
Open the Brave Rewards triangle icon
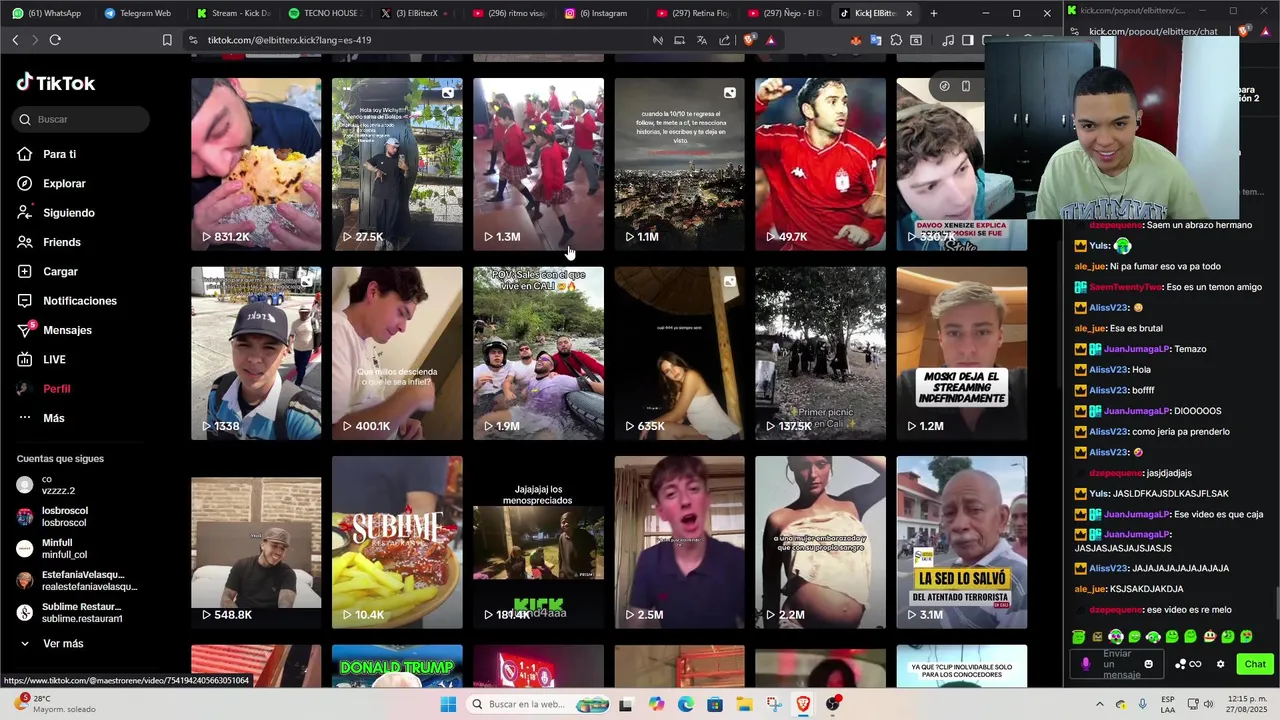pyautogui.click(x=770, y=40)
